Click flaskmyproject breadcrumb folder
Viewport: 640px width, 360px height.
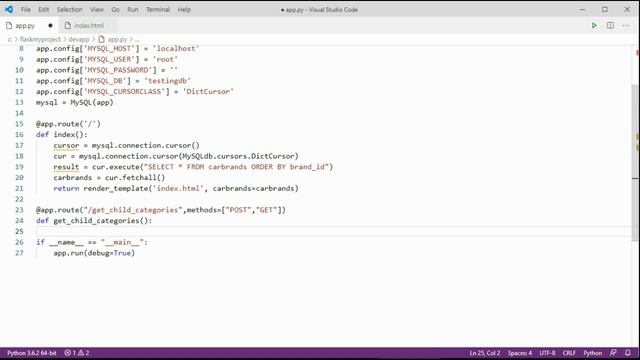tap(40, 39)
